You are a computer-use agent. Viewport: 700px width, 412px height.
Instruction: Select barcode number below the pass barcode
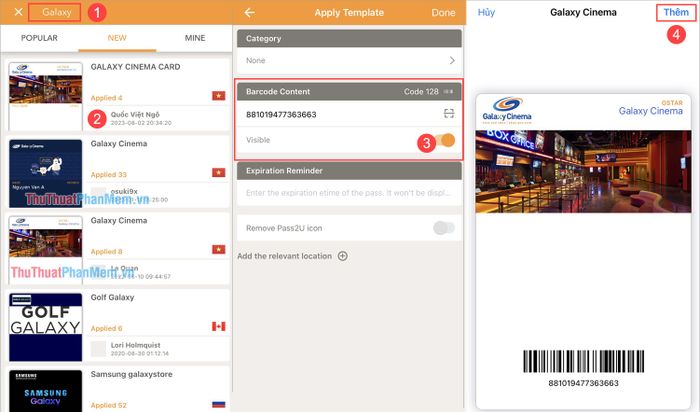click(583, 383)
